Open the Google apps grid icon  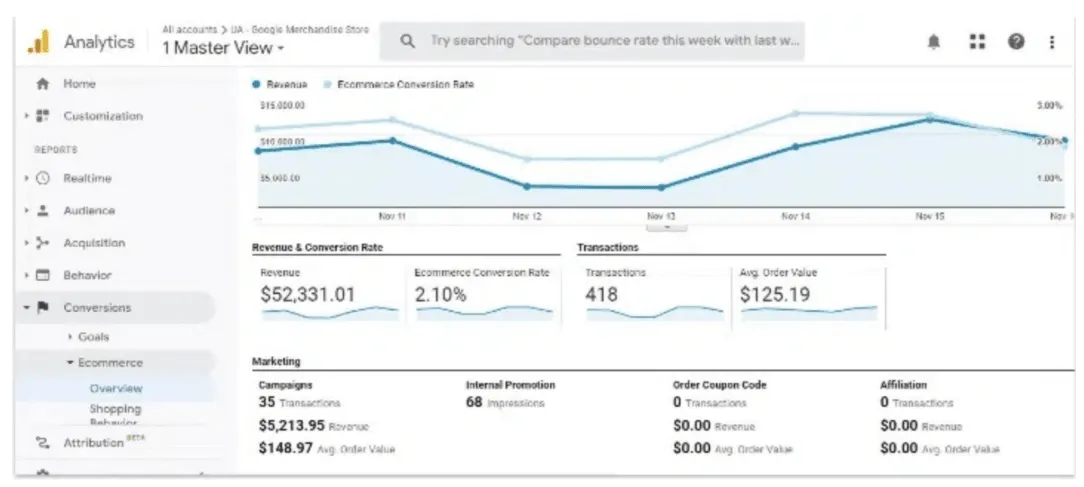(x=977, y=42)
